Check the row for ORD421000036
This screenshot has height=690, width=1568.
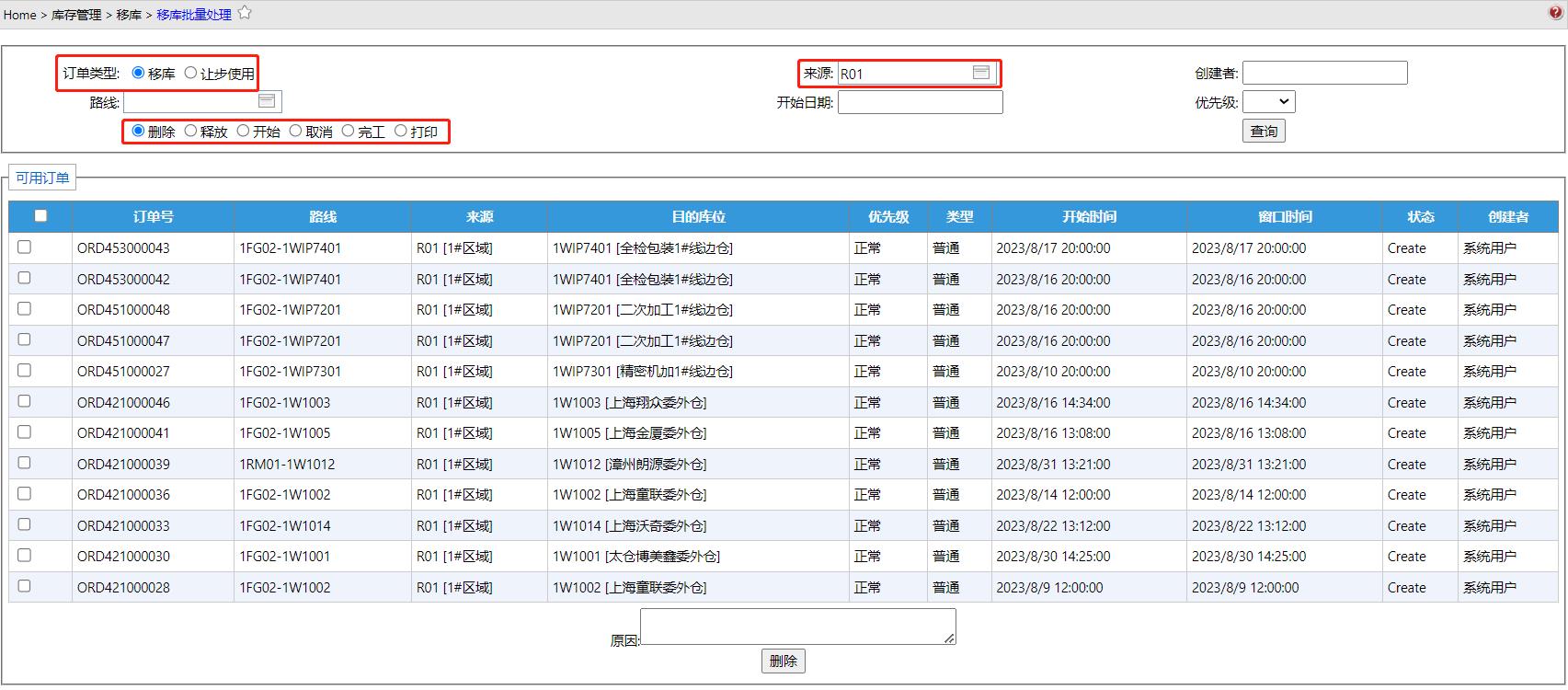25,493
